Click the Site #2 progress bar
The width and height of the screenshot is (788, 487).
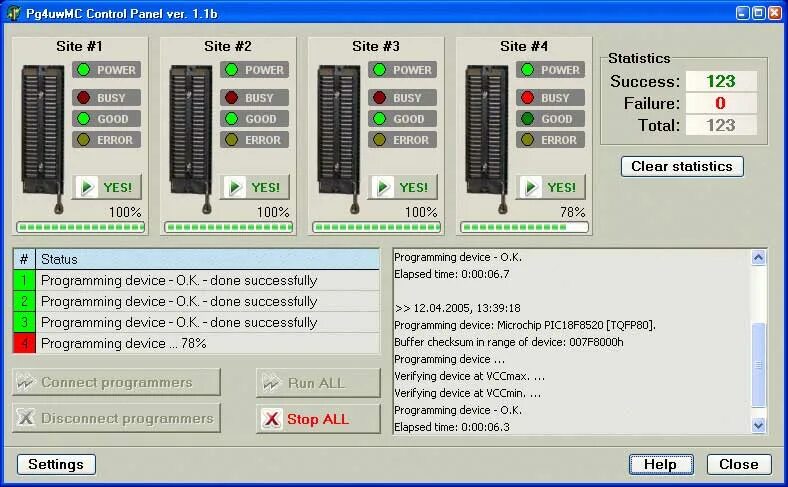point(229,227)
